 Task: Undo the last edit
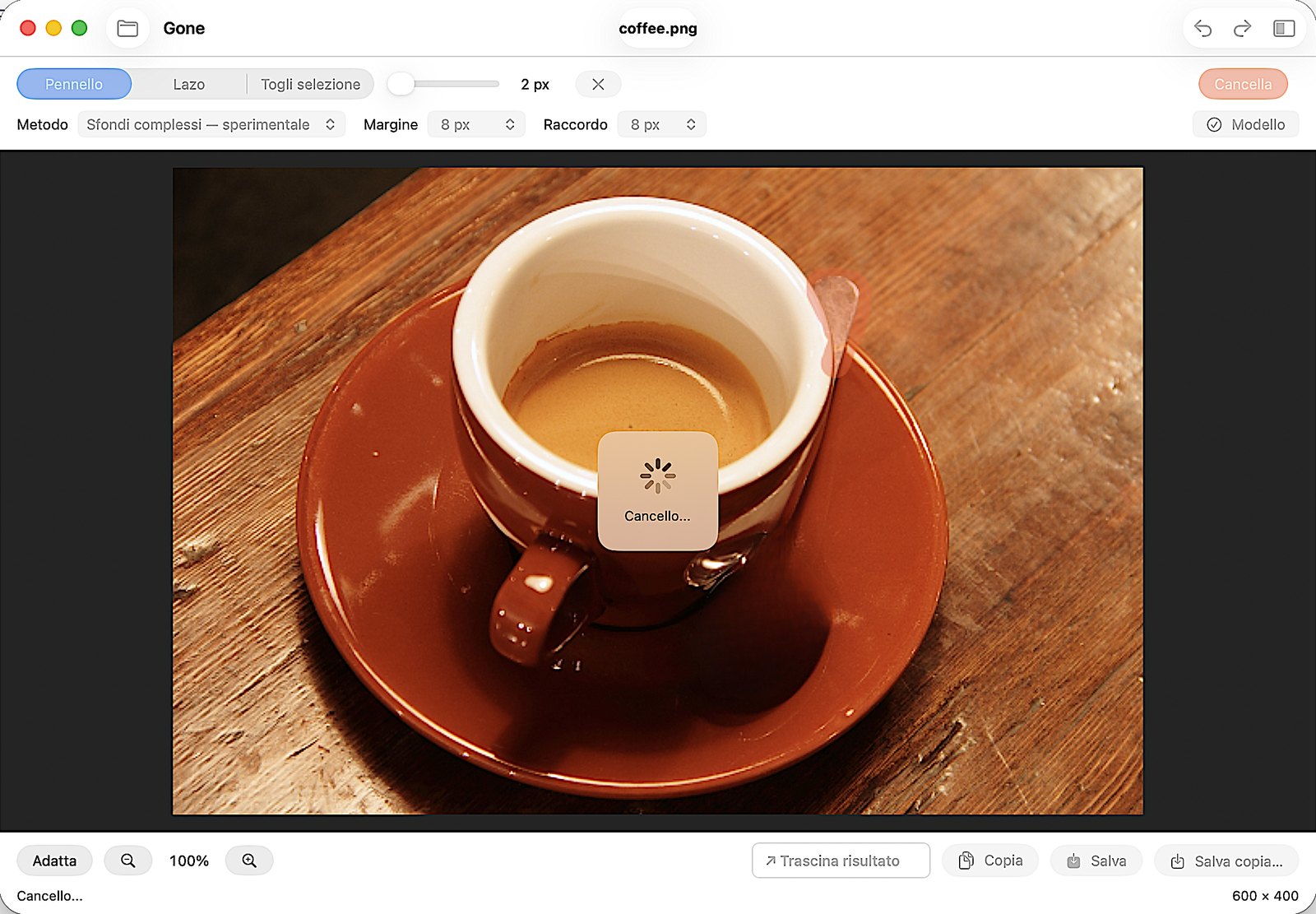pos(1202,29)
